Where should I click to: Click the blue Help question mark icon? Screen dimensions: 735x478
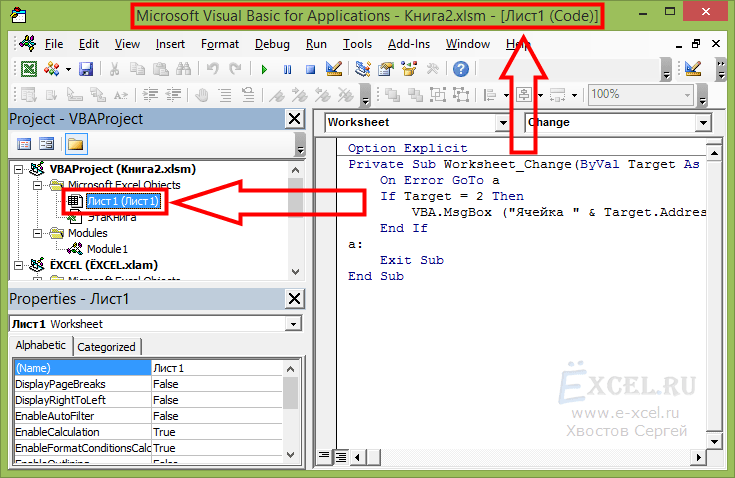click(461, 69)
